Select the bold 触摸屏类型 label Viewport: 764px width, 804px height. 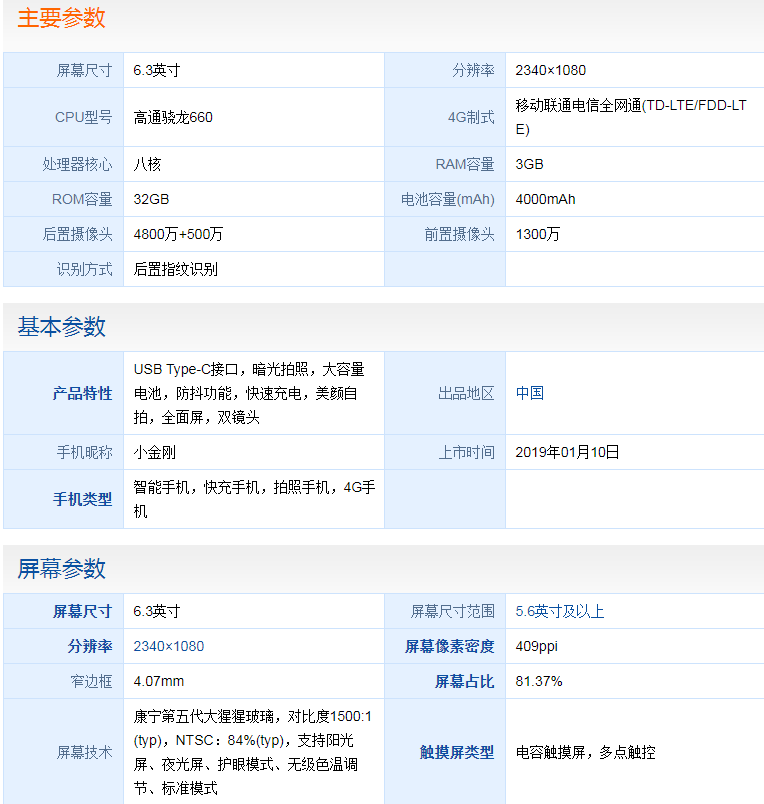click(x=456, y=752)
